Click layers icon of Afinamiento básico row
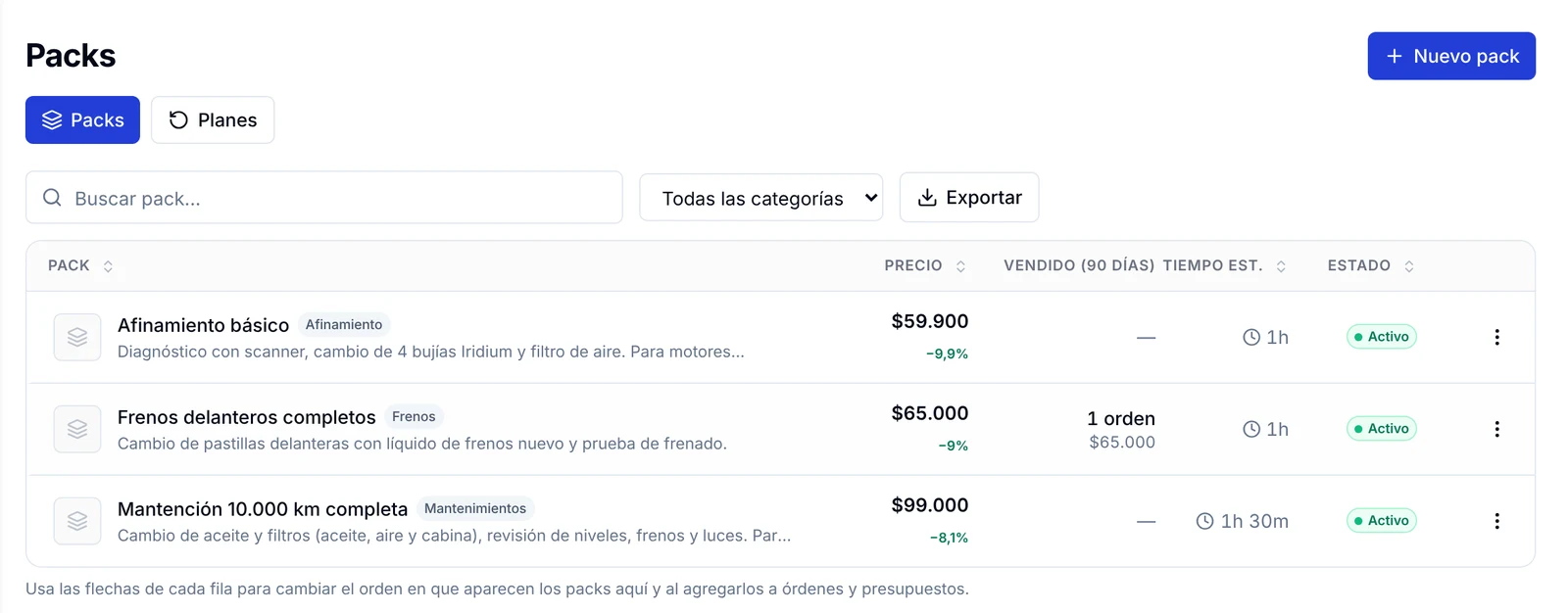This screenshot has height=613, width=1568. [x=77, y=337]
